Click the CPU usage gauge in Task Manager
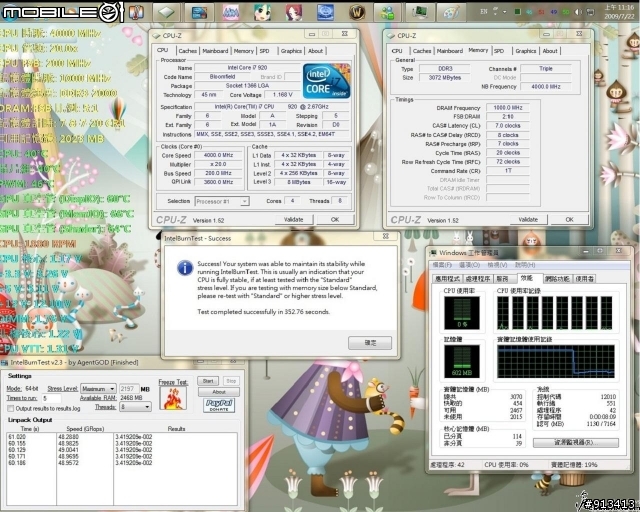The image size is (640, 512). click(462, 313)
